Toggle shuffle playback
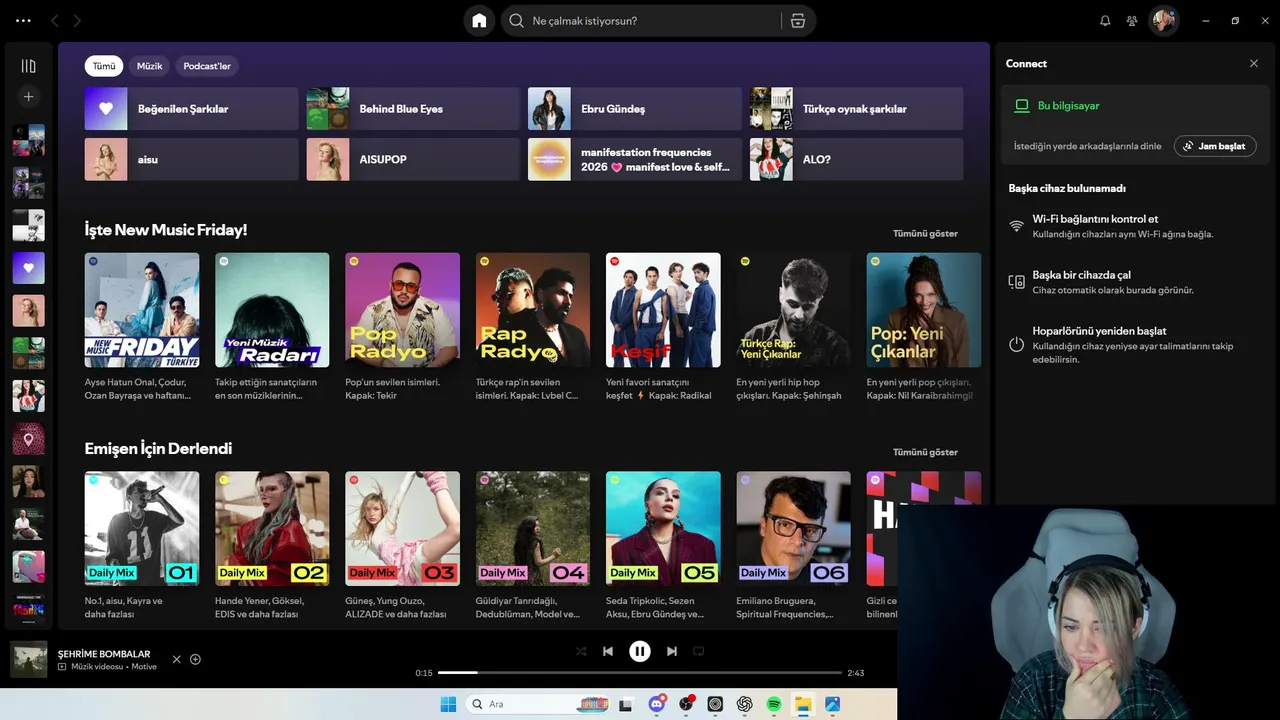 pyautogui.click(x=581, y=651)
